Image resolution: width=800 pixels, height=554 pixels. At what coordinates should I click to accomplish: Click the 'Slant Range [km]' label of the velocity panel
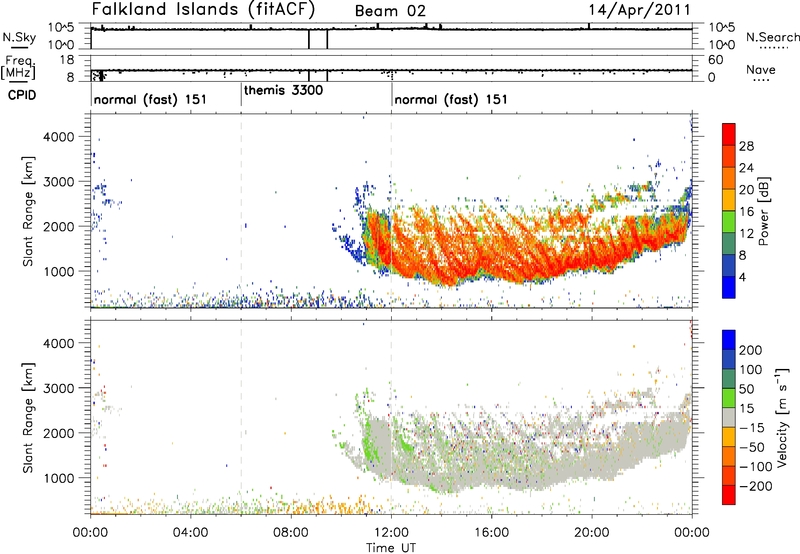click(28, 417)
